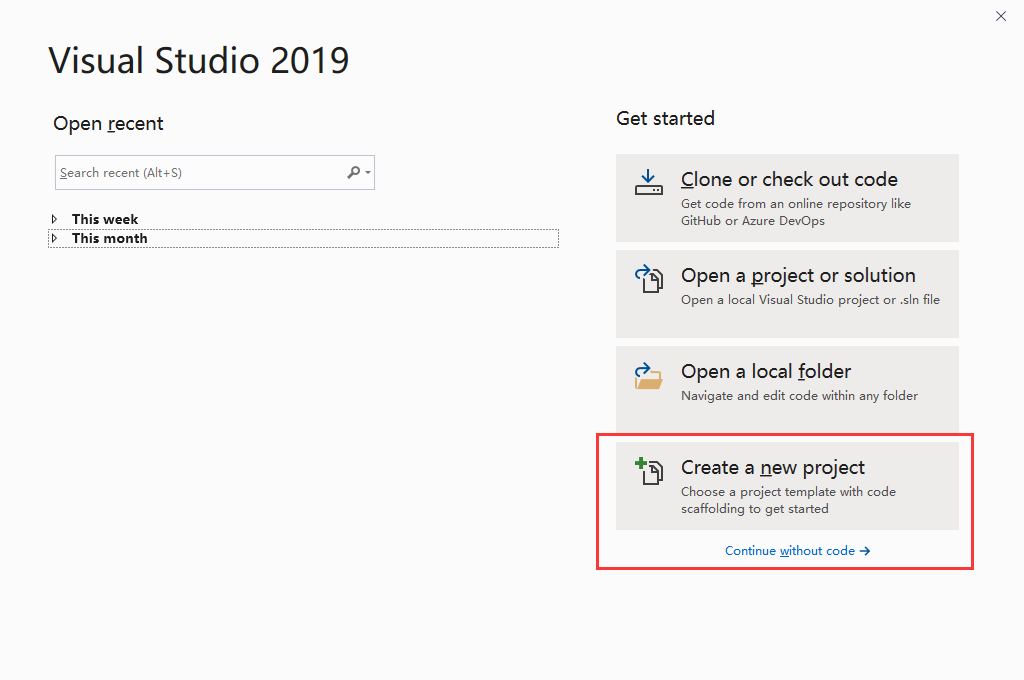Click the Create a new project plus icon
Viewport: 1024px width, 680px height.
point(648,471)
